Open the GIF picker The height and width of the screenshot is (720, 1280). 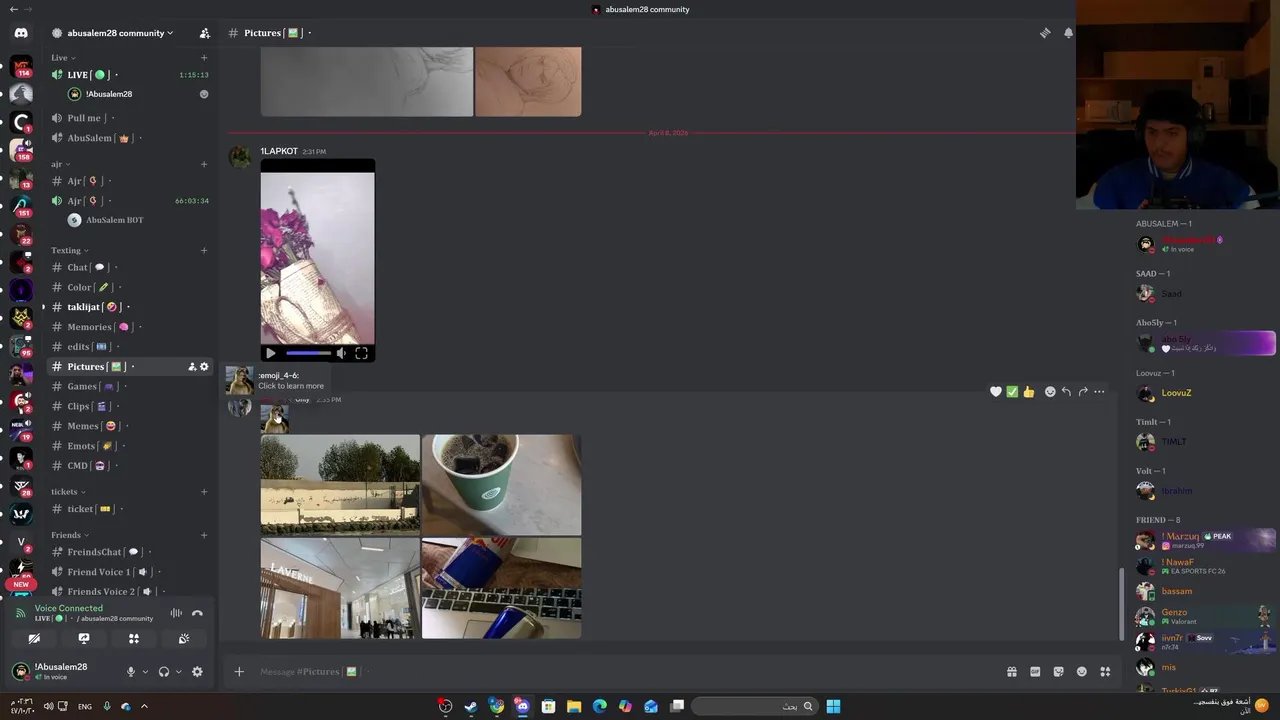click(x=1035, y=672)
